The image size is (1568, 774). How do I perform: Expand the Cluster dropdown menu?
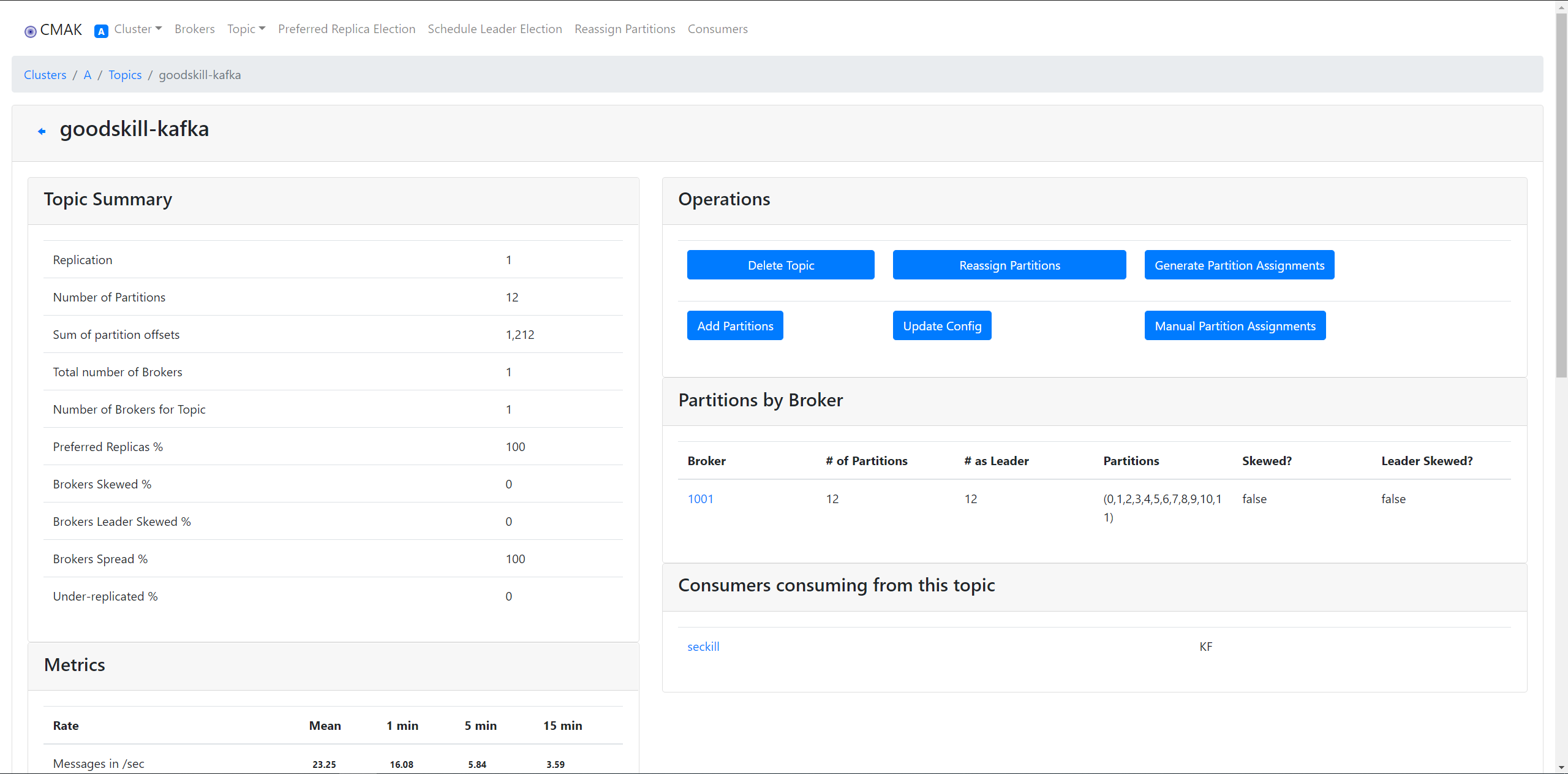point(138,29)
